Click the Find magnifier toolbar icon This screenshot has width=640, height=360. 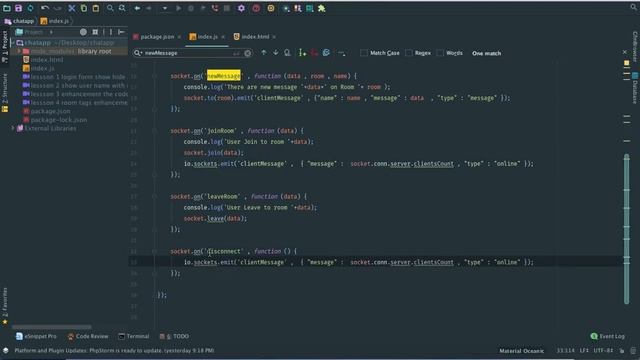tap(110, 8)
